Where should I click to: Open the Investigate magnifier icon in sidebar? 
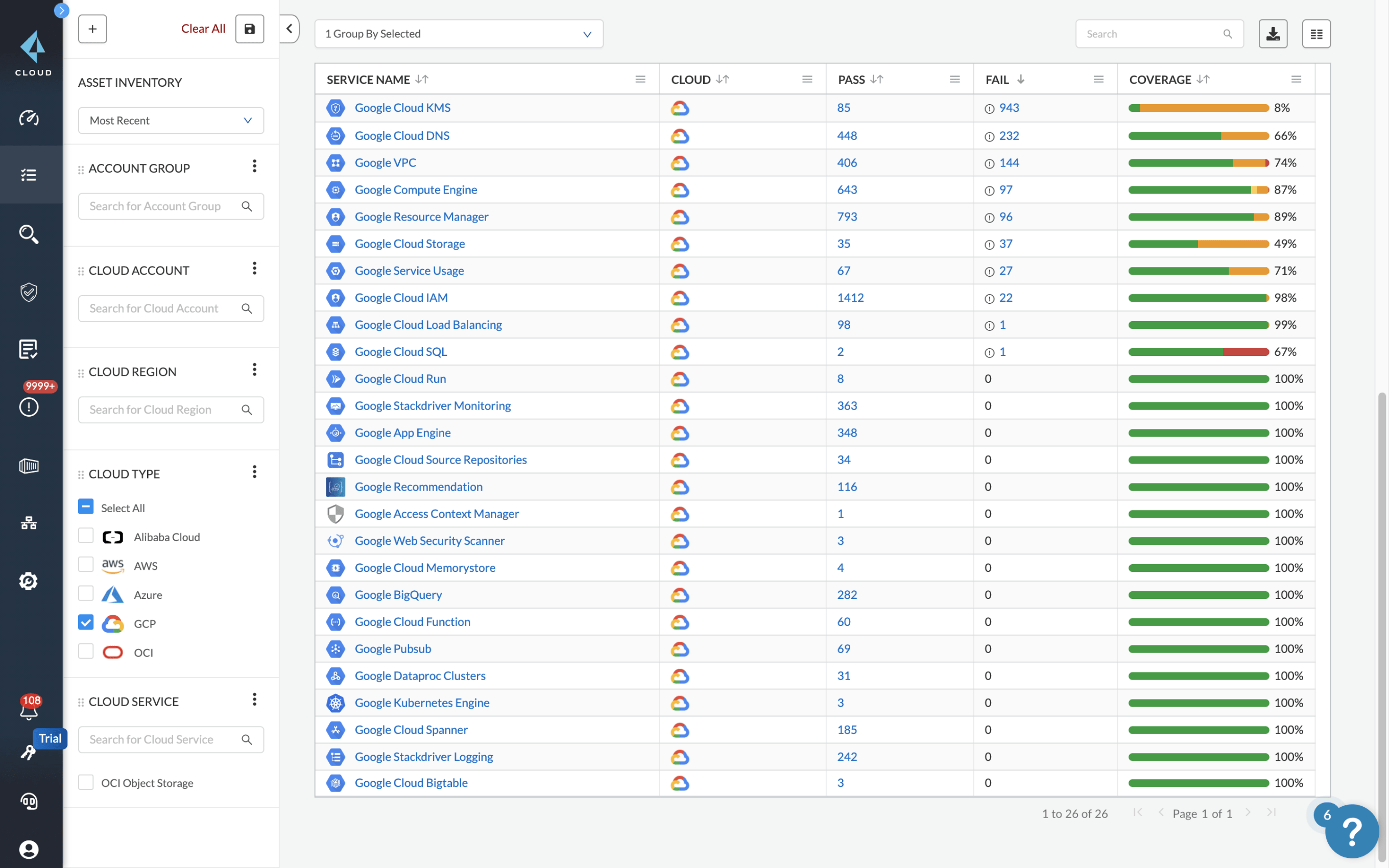click(x=29, y=234)
